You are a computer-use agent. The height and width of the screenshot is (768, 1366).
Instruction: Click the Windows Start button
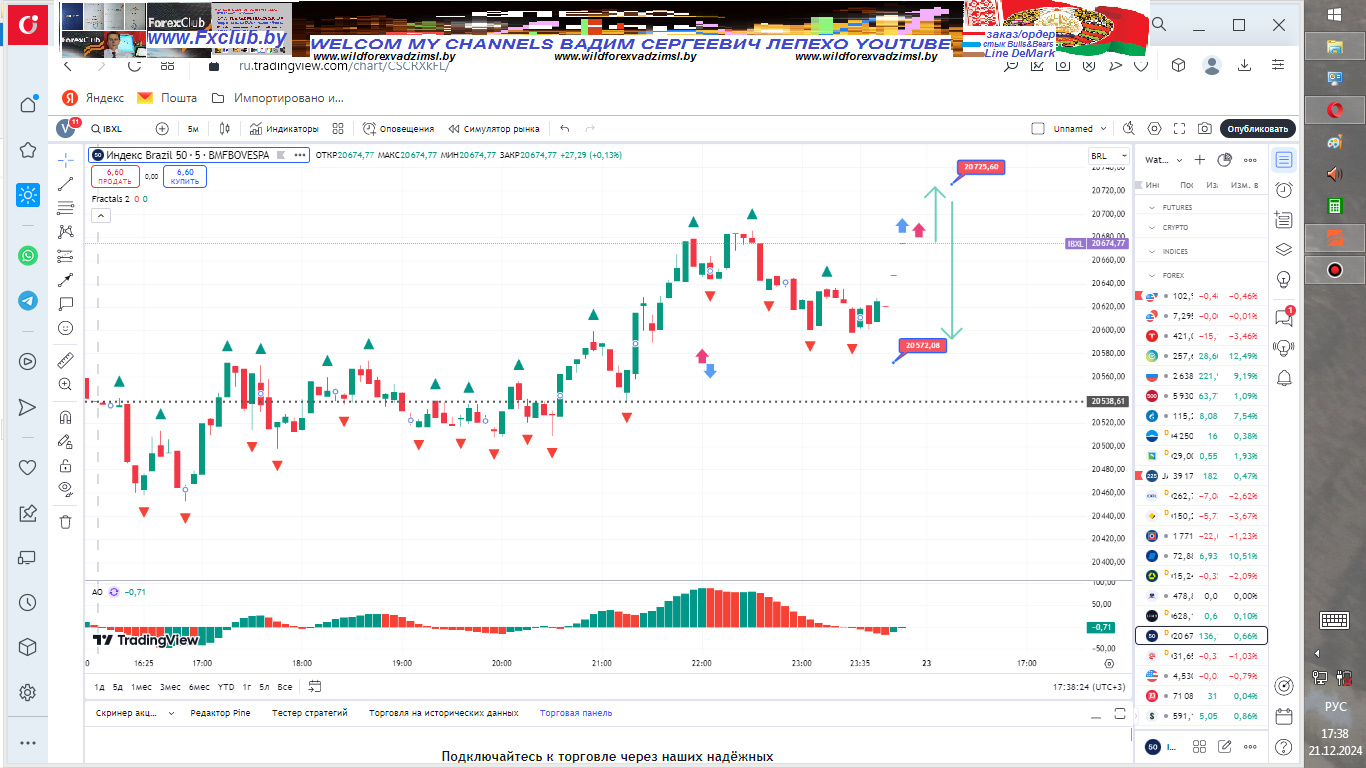[x=1335, y=14]
